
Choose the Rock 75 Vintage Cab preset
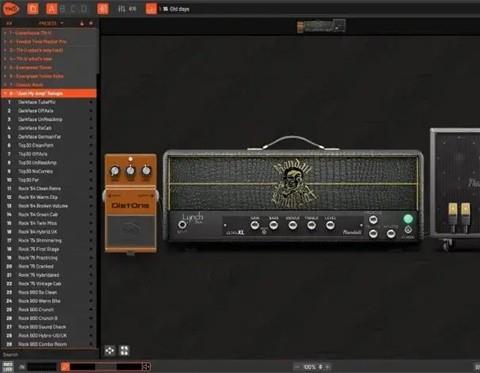point(49,284)
